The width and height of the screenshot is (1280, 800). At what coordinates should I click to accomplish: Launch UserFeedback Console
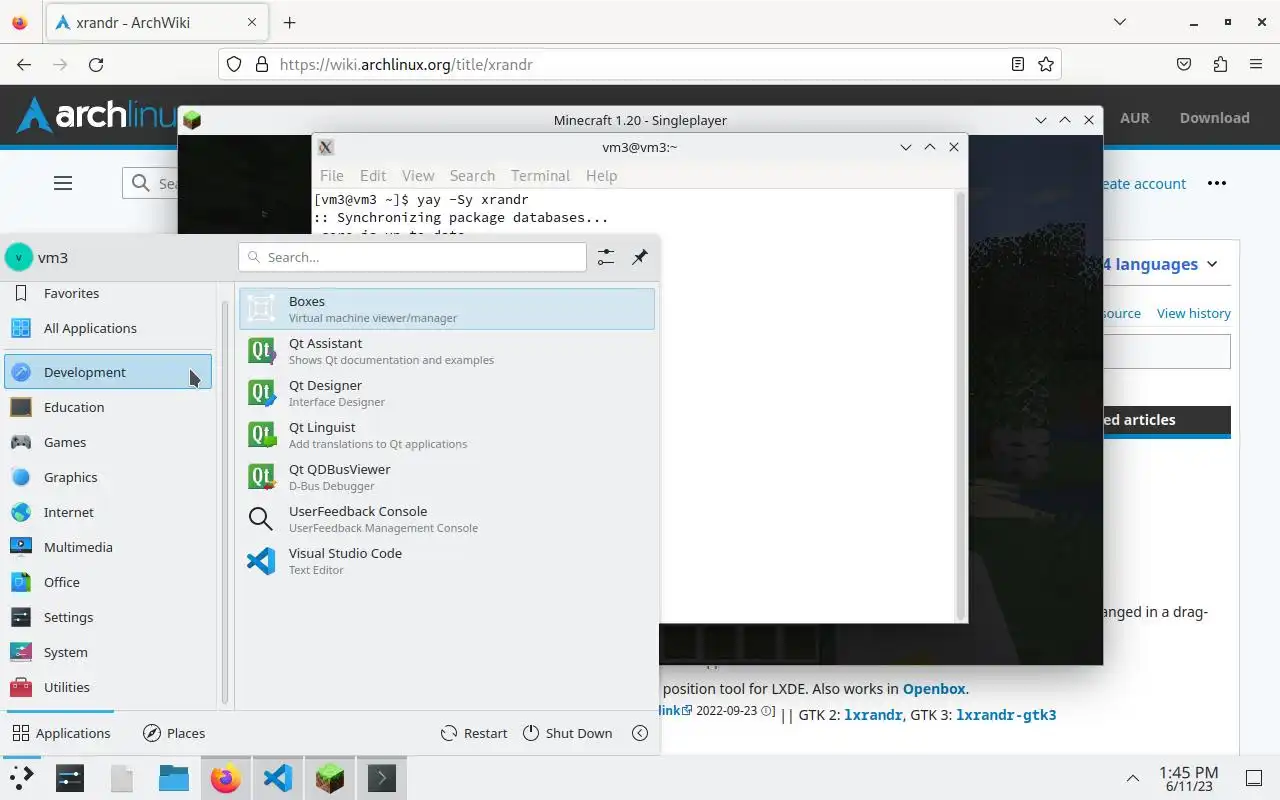447,519
